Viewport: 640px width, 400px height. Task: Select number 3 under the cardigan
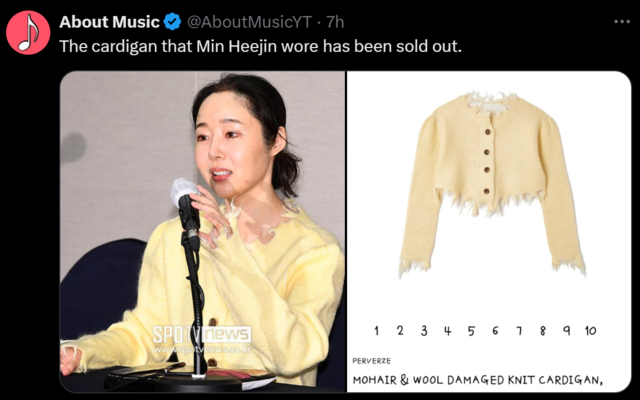tap(424, 331)
